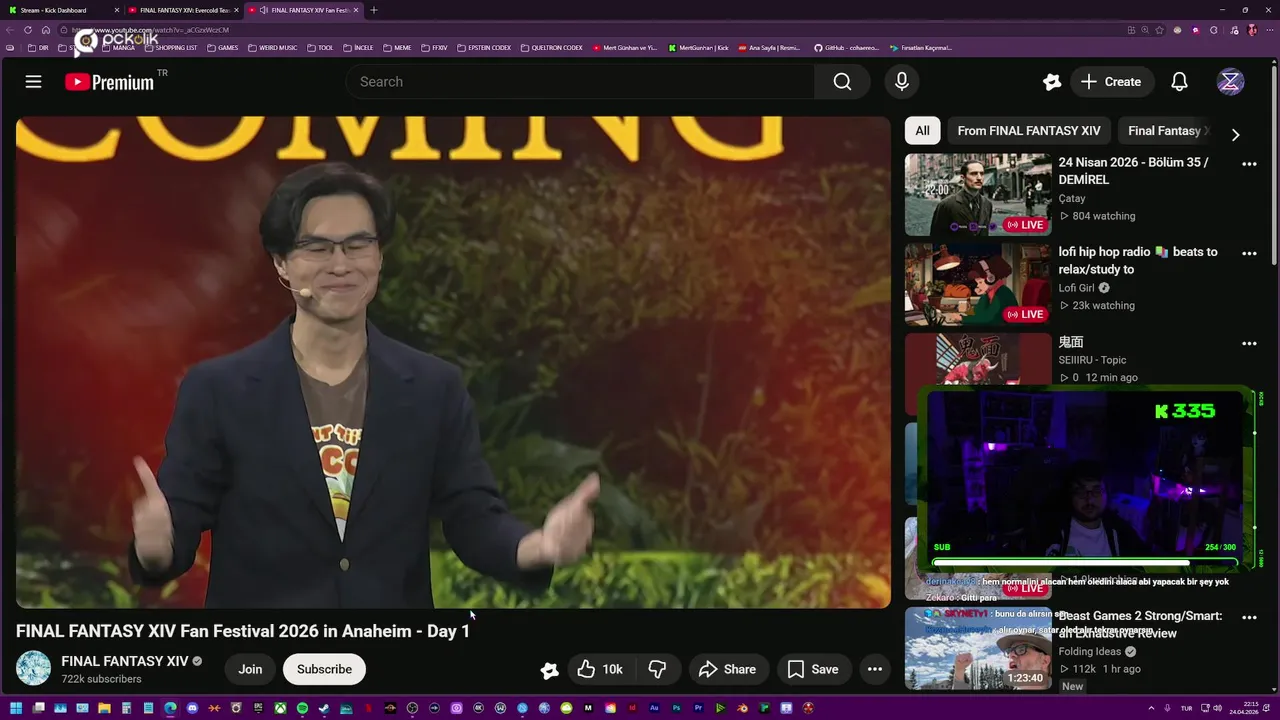Open Epic Games Launcher in taskbar
Screen dimensions: 1280x720
click(258, 708)
